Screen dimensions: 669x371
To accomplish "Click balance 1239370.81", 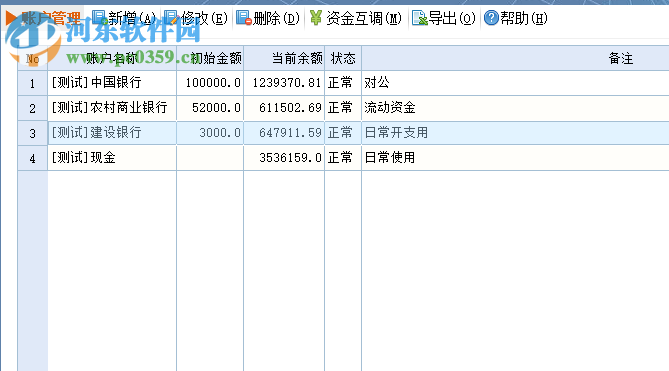I will [287, 83].
